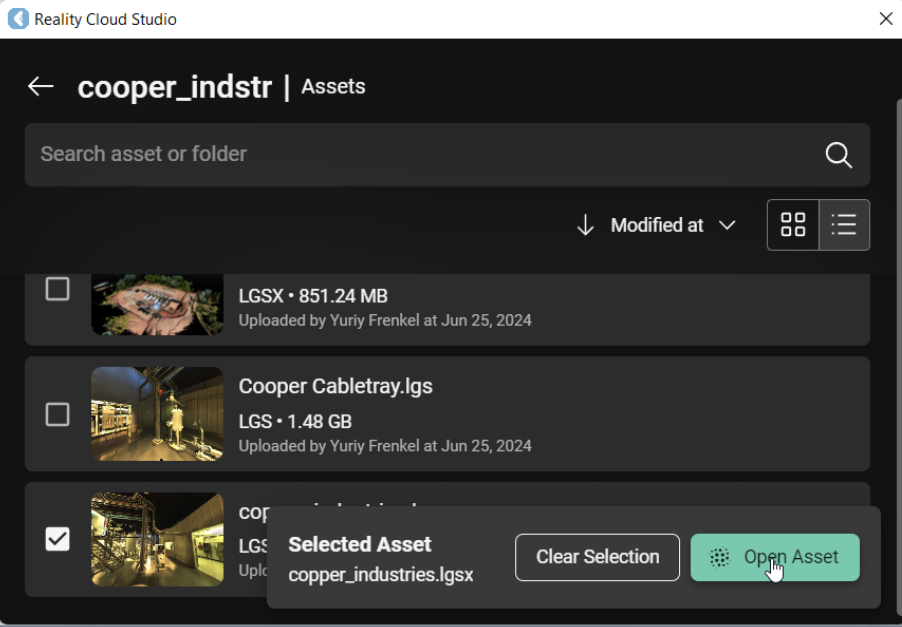Select the Cooper Cabletray.lgs checkbox
Screen dimensions: 902x627
click(58, 414)
